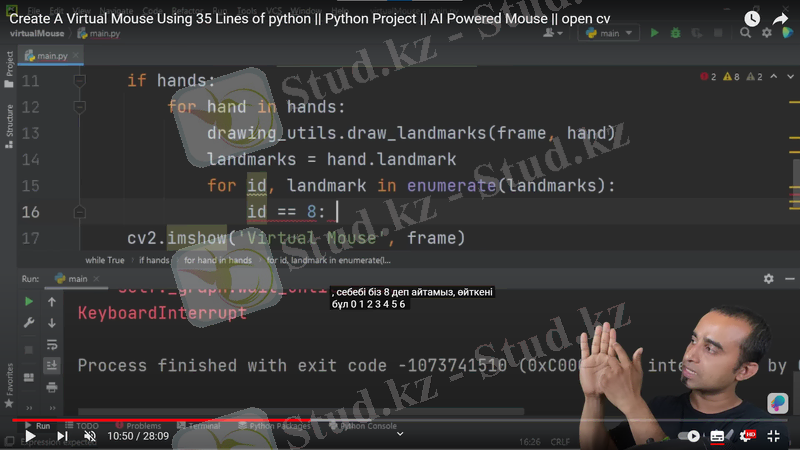The image size is (800, 450).
Task: Click the print icon in Run panel
Action: click(x=52, y=388)
